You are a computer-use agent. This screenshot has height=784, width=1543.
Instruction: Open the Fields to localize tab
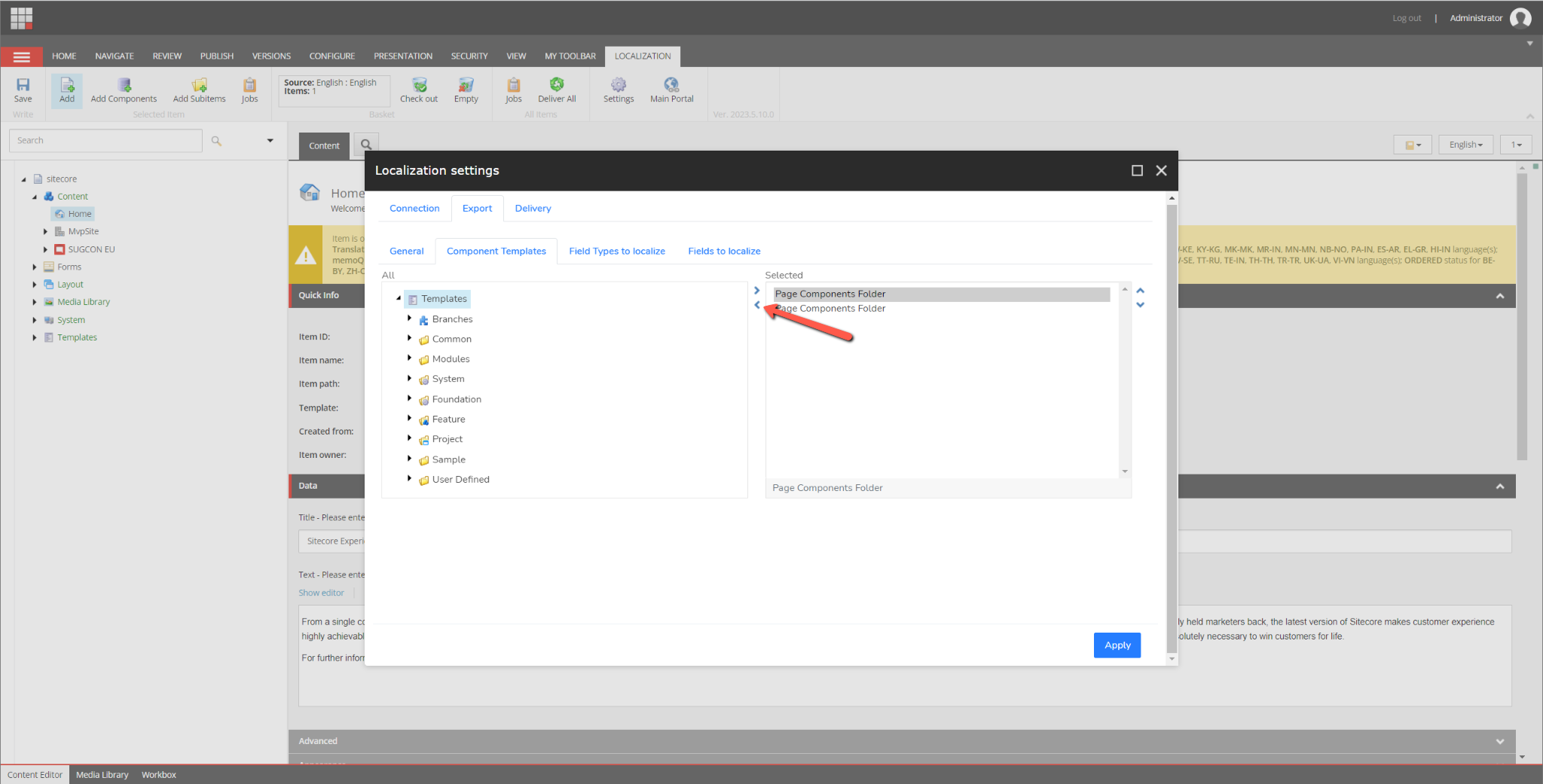point(724,252)
